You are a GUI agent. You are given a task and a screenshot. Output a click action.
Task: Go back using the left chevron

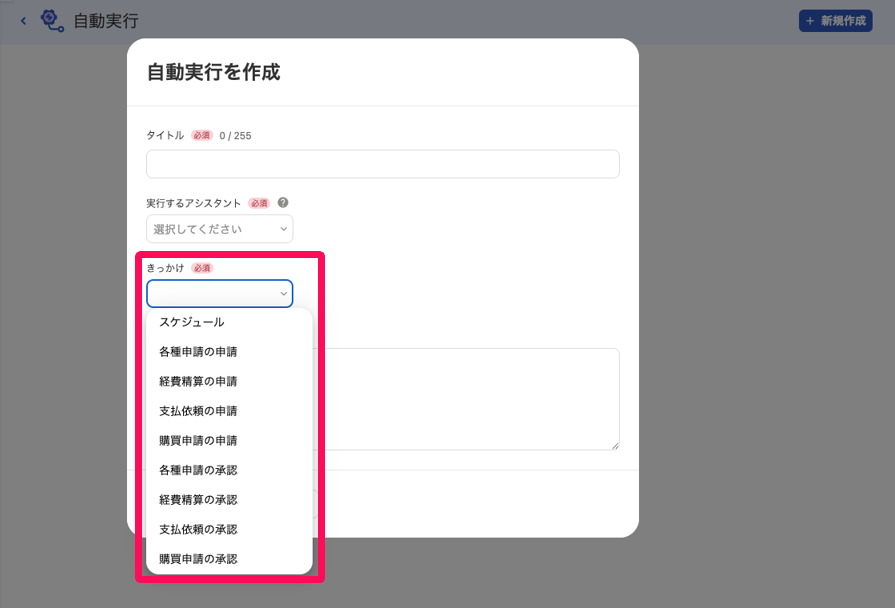(x=23, y=21)
